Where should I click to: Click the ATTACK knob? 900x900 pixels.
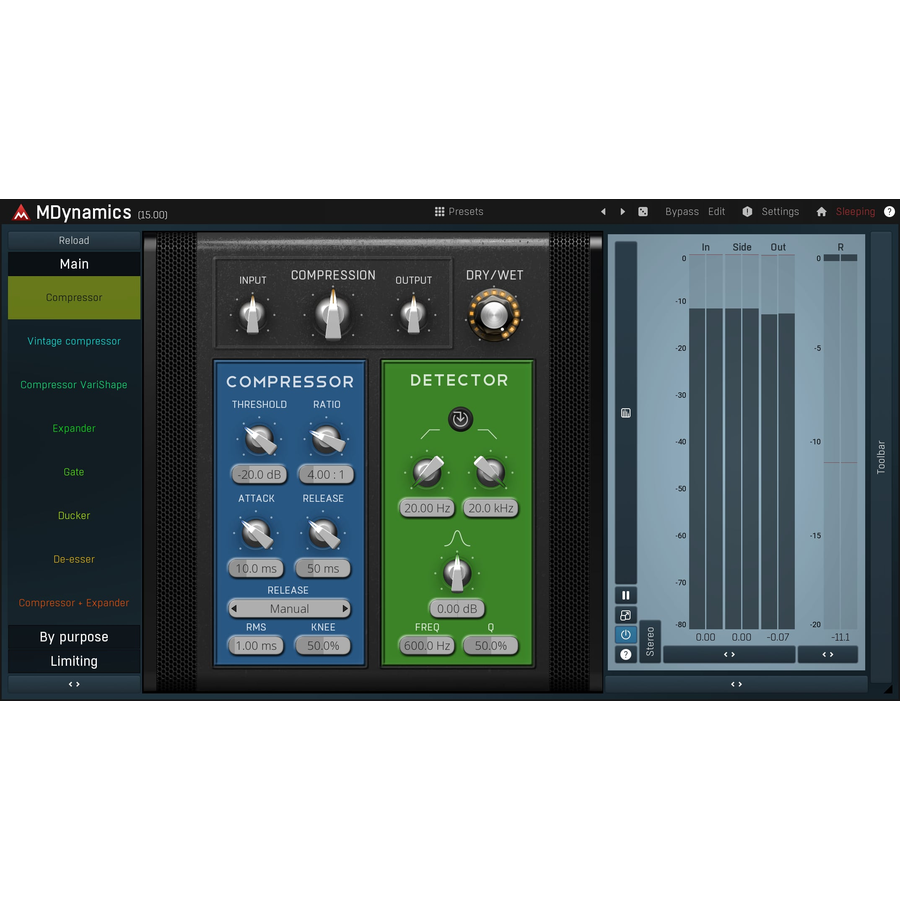coord(256,533)
